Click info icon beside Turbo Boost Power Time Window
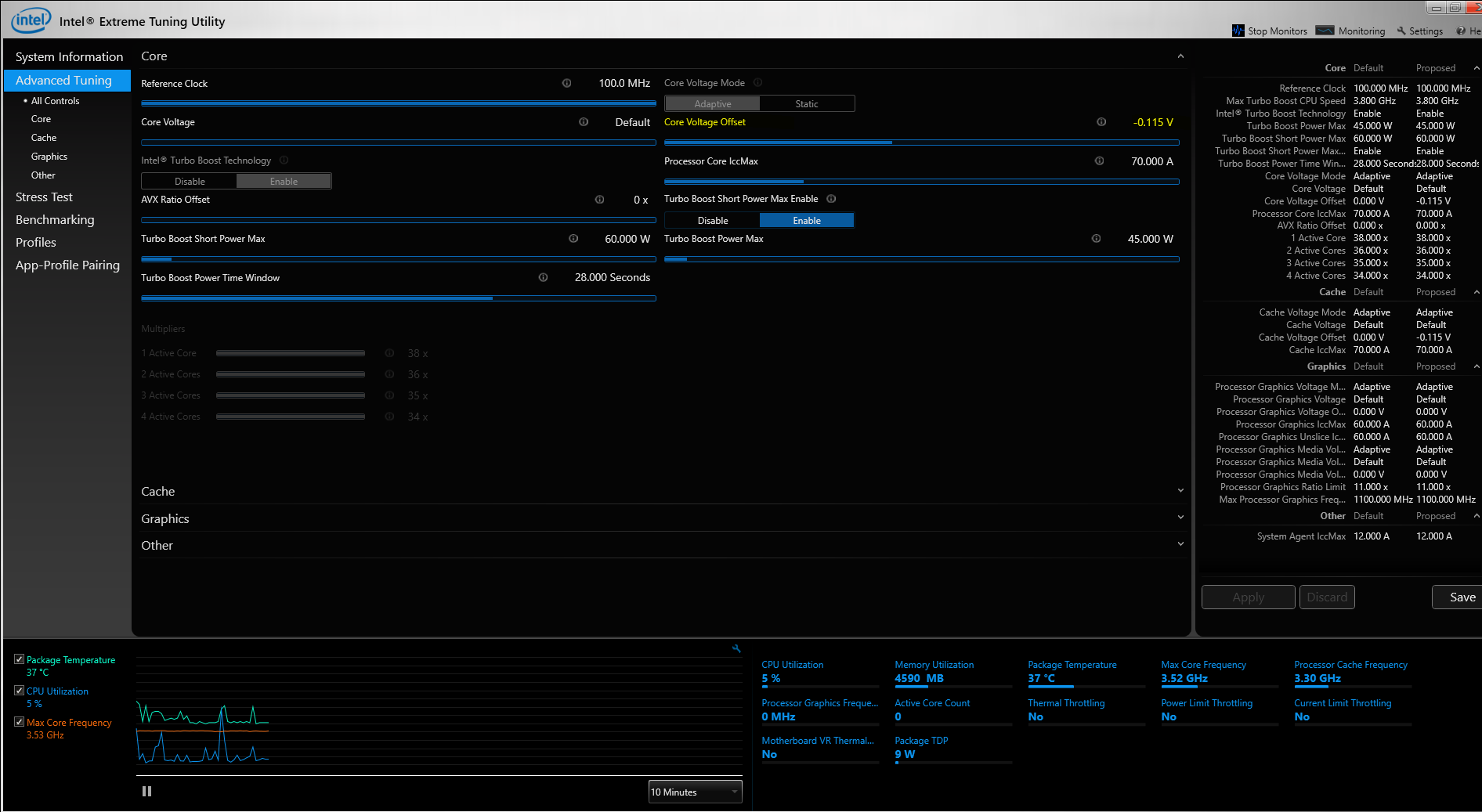 pos(543,278)
